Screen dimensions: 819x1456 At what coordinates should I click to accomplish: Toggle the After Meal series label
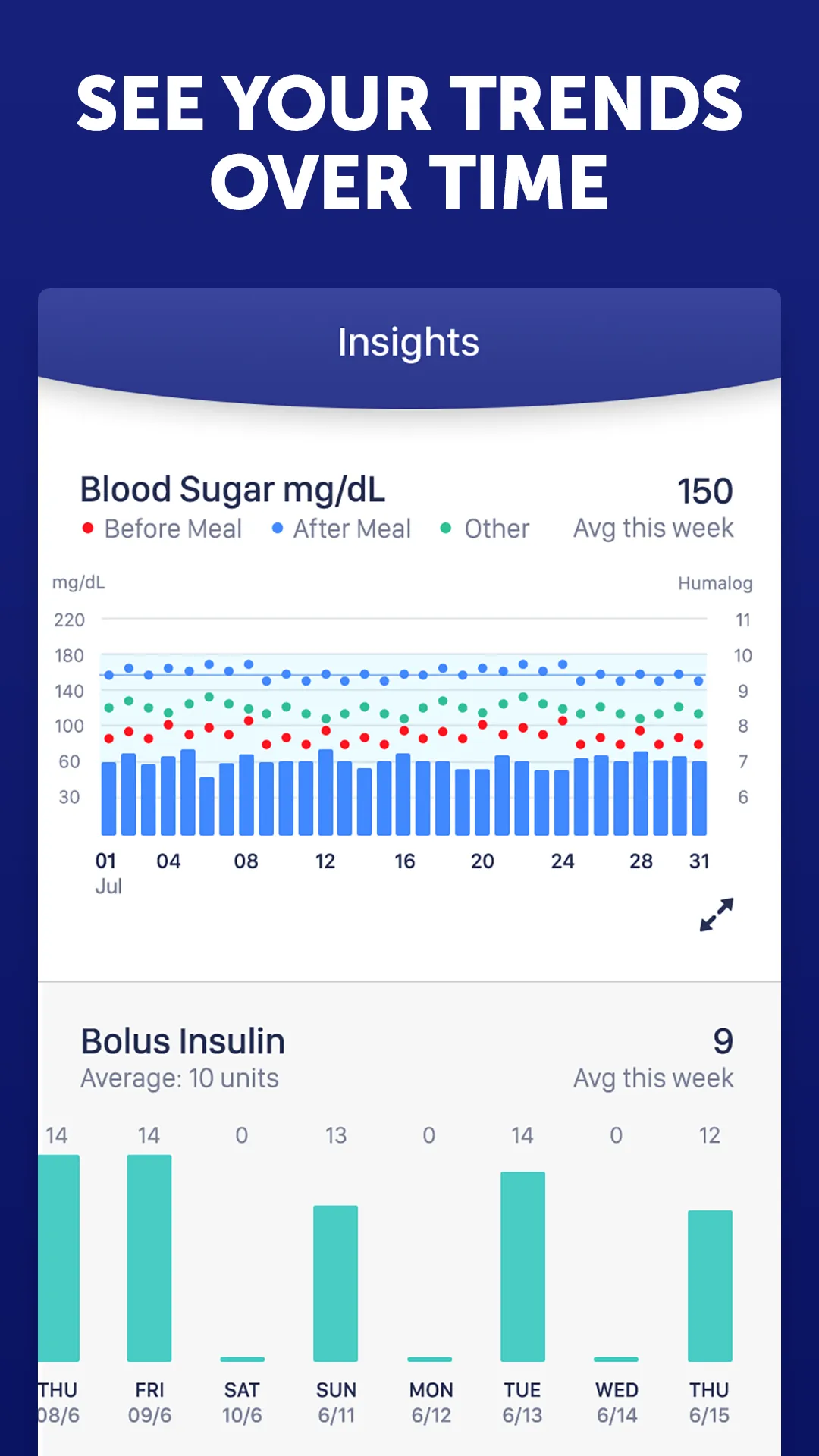click(x=352, y=529)
